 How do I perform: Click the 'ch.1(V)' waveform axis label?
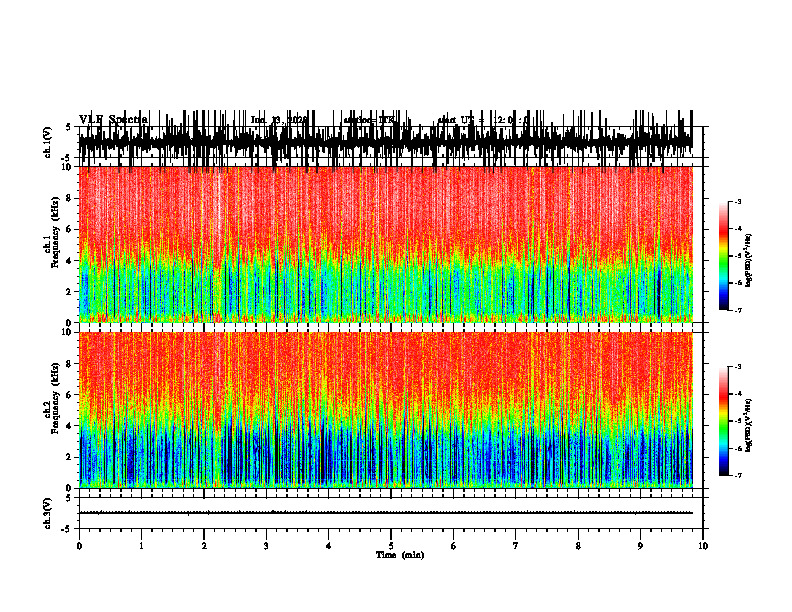[48, 142]
